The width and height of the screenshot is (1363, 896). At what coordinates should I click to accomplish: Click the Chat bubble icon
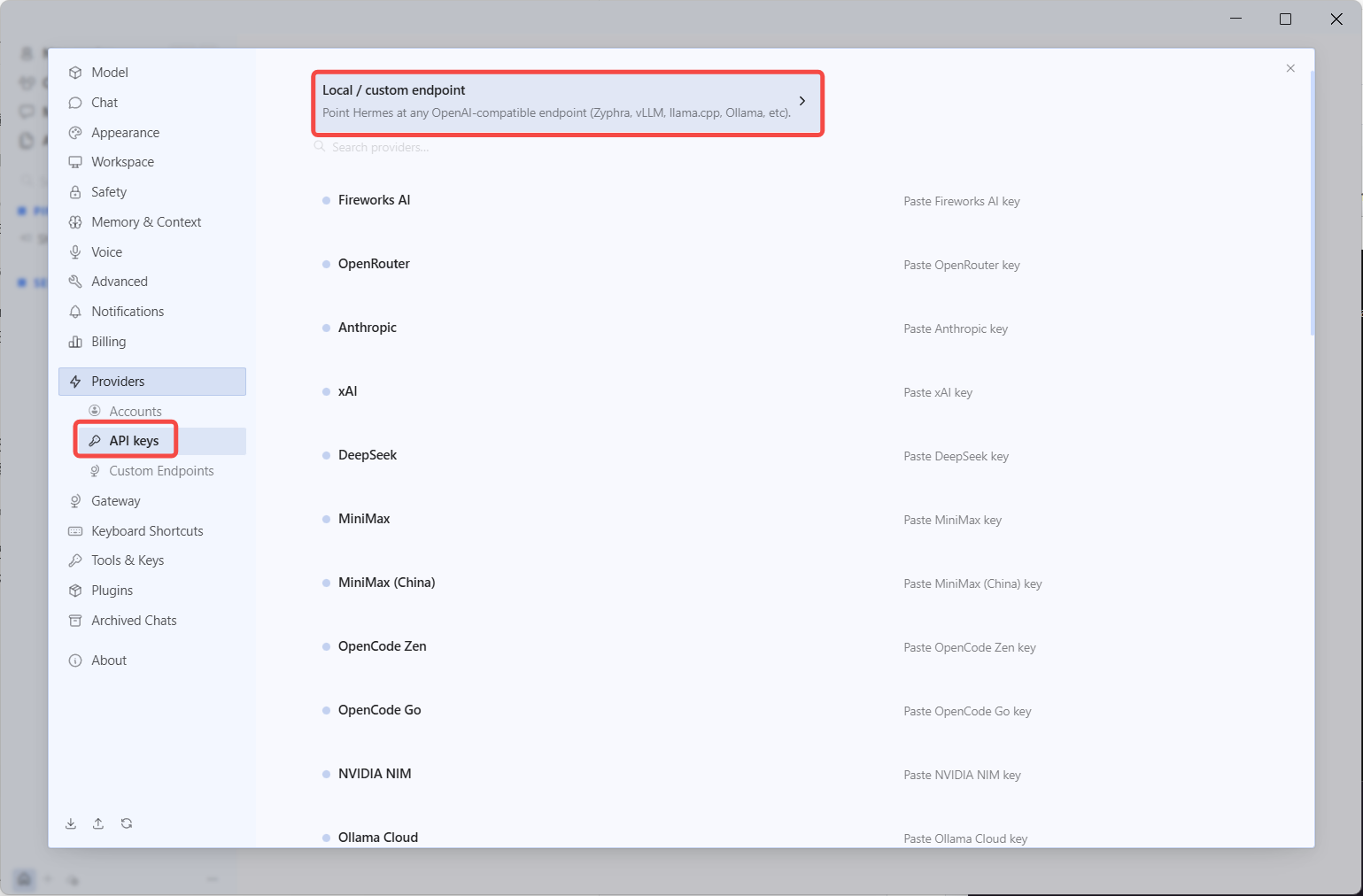75,103
